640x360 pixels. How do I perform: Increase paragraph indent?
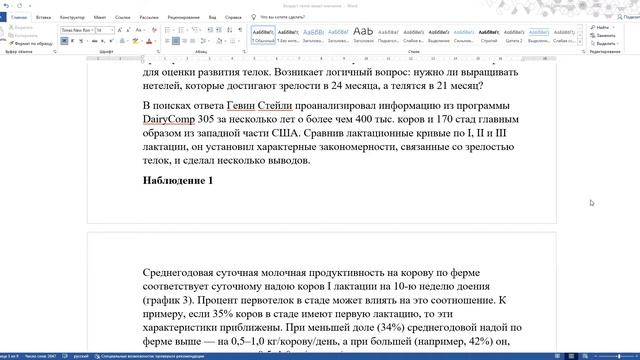[x=219, y=30]
